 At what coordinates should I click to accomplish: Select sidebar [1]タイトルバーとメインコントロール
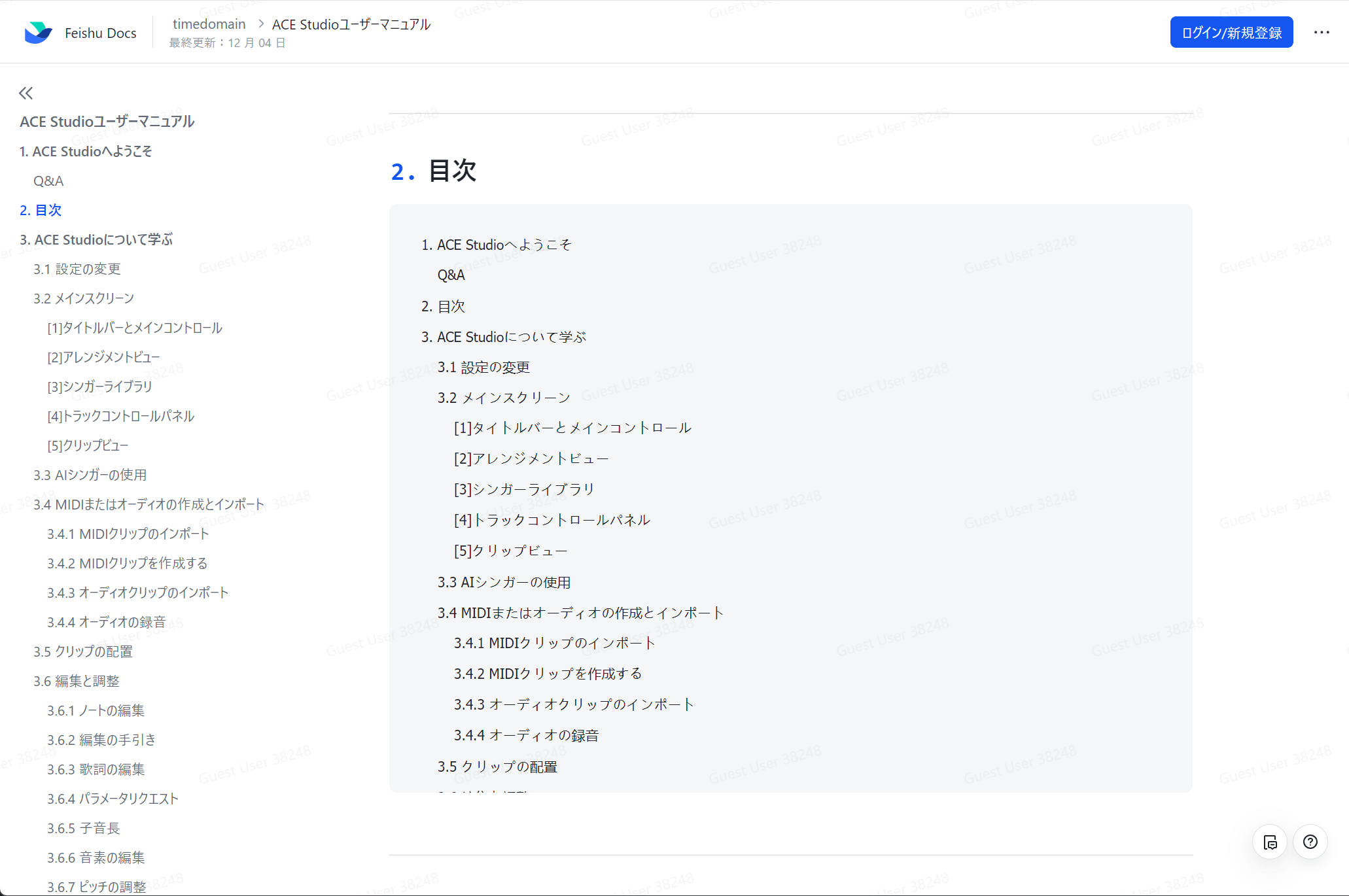(x=135, y=328)
